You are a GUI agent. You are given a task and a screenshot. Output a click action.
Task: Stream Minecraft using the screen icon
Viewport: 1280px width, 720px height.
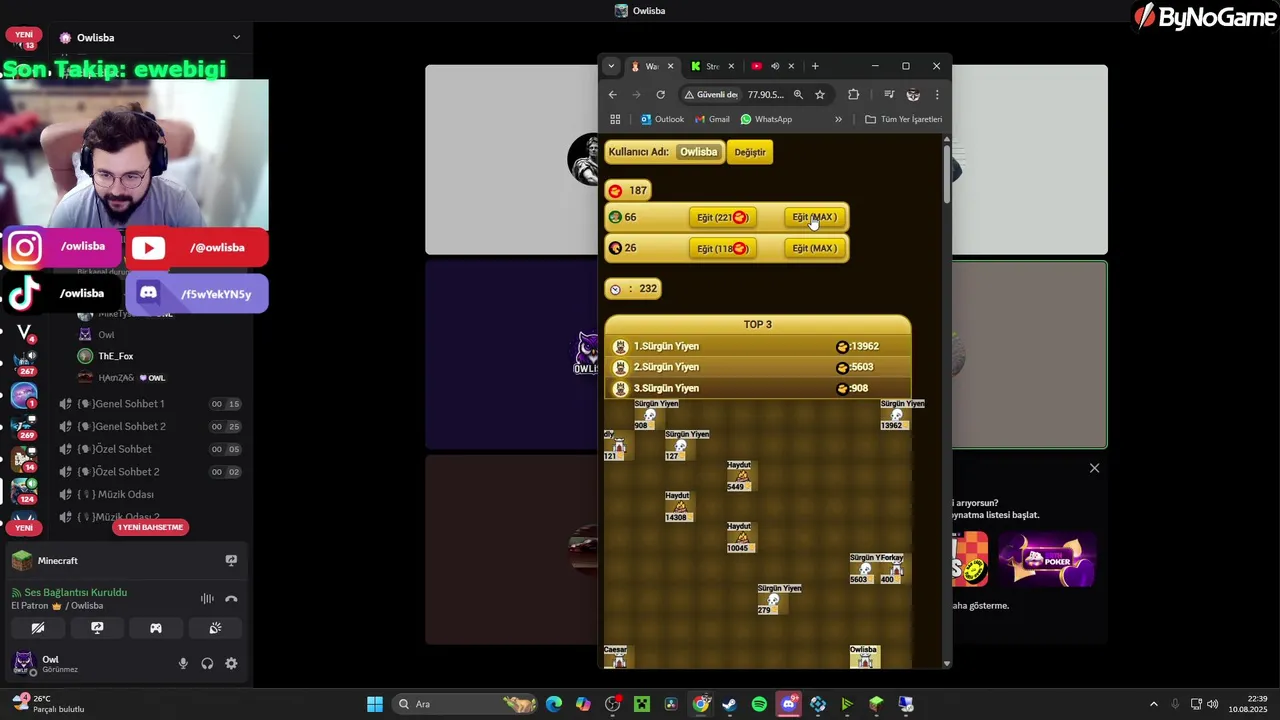pyautogui.click(x=231, y=561)
